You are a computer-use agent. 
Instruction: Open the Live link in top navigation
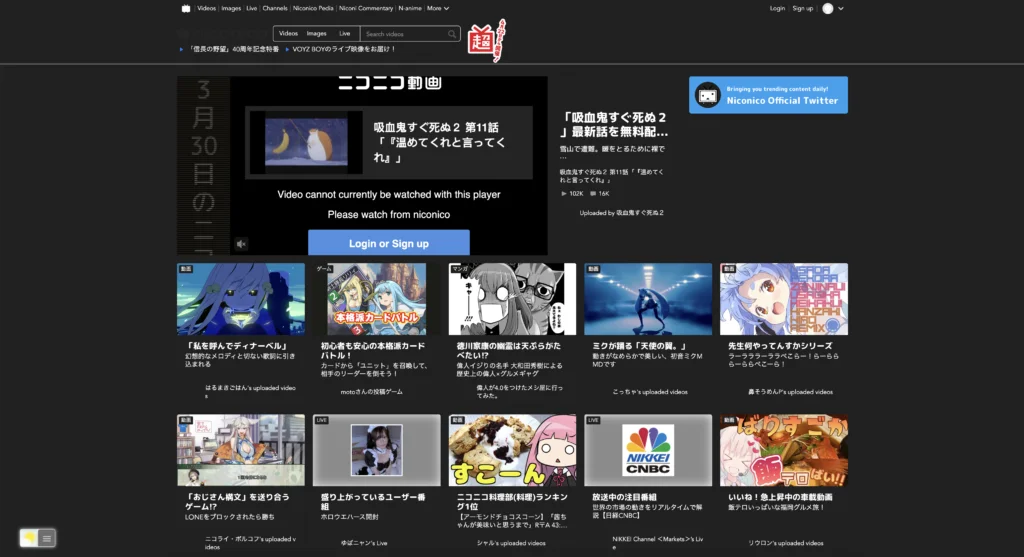(x=251, y=8)
